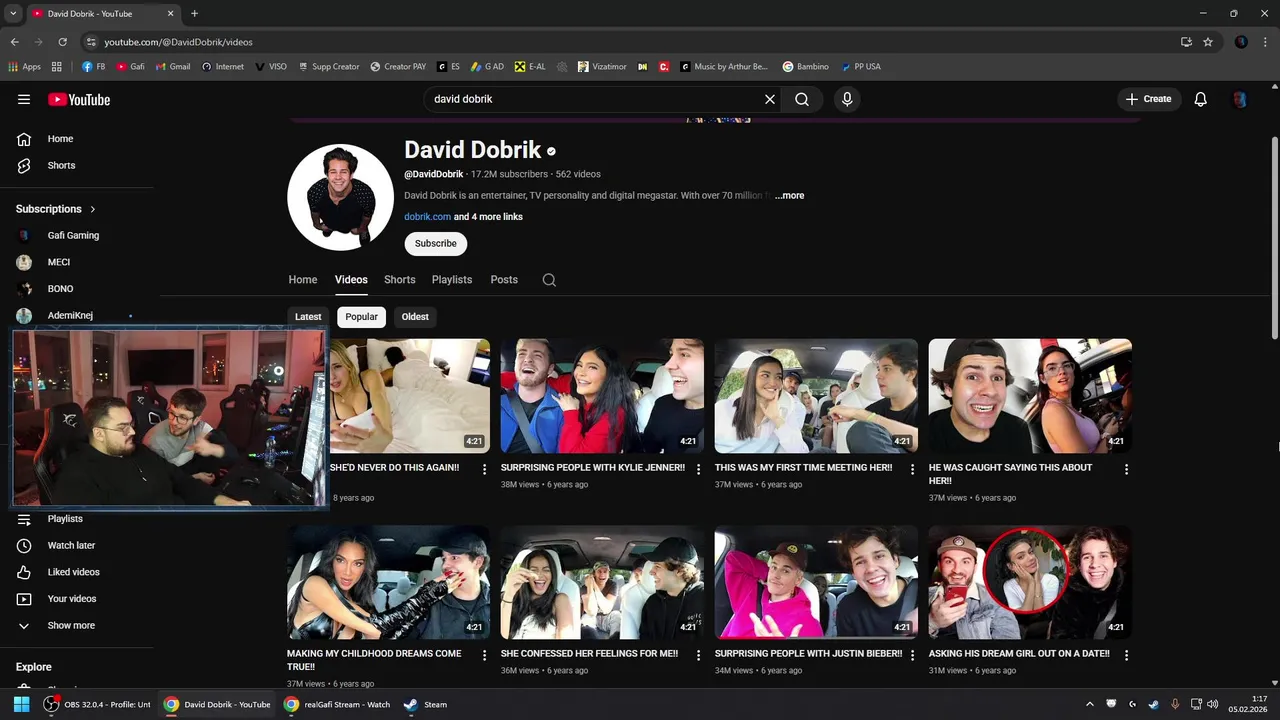The width and height of the screenshot is (1280, 720).
Task: Click the magnifier search button
Action: (802, 99)
